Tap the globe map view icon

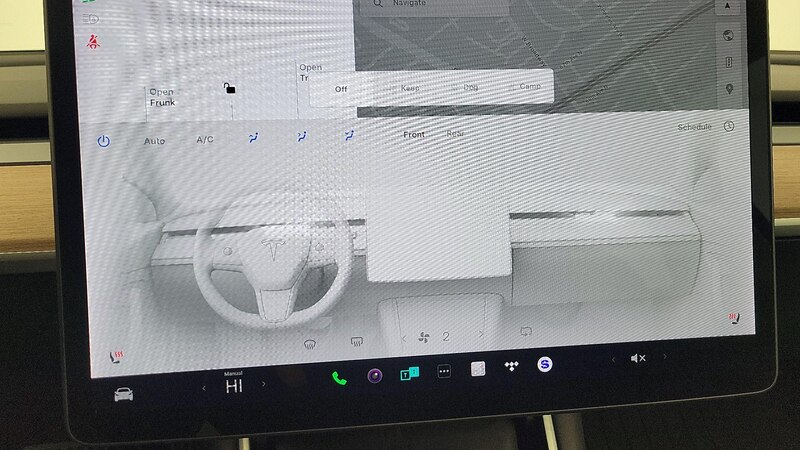728,35
